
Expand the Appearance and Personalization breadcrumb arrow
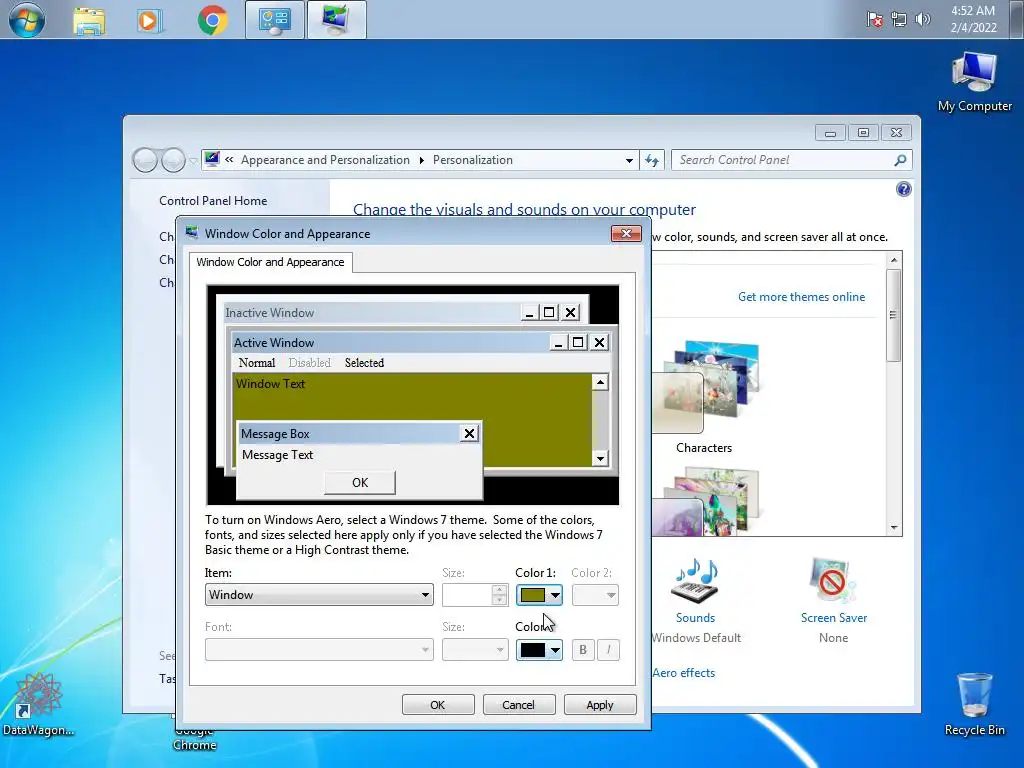pyautogui.click(x=422, y=160)
